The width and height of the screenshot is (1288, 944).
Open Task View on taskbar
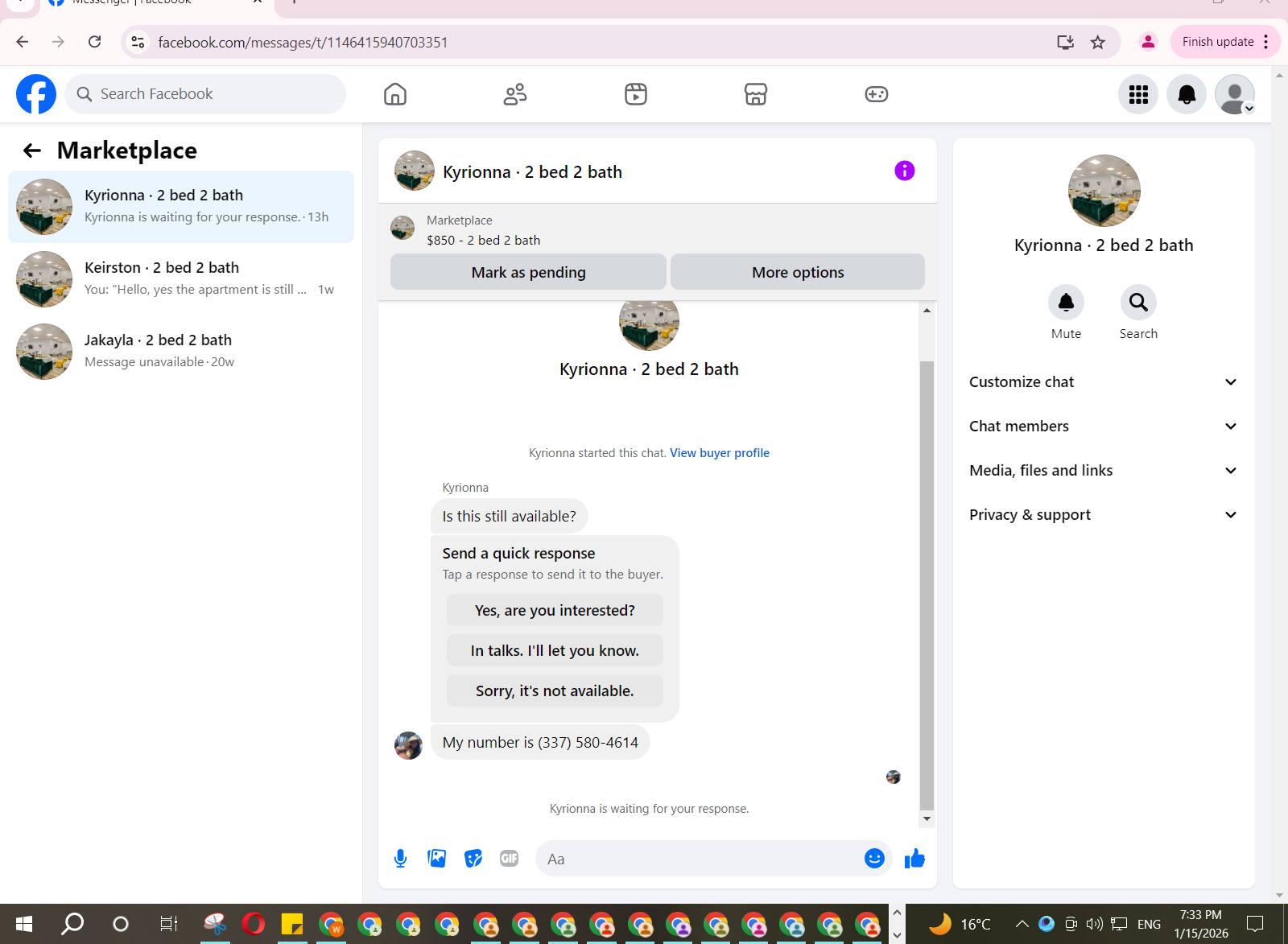(x=168, y=924)
